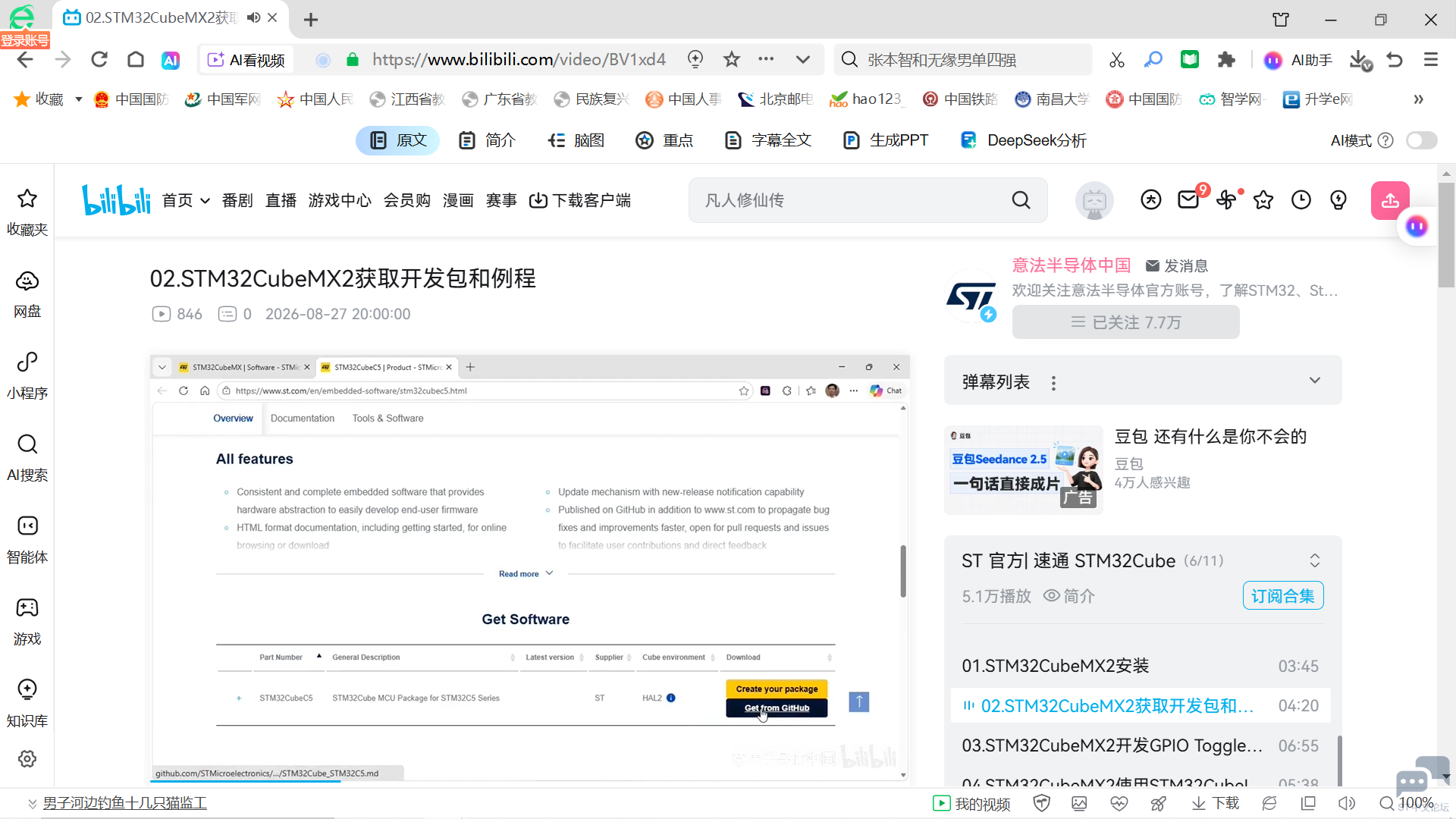
Task: Open the 豆包 Seedance ad thumbnail
Action: pyautogui.click(x=1024, y=470)
